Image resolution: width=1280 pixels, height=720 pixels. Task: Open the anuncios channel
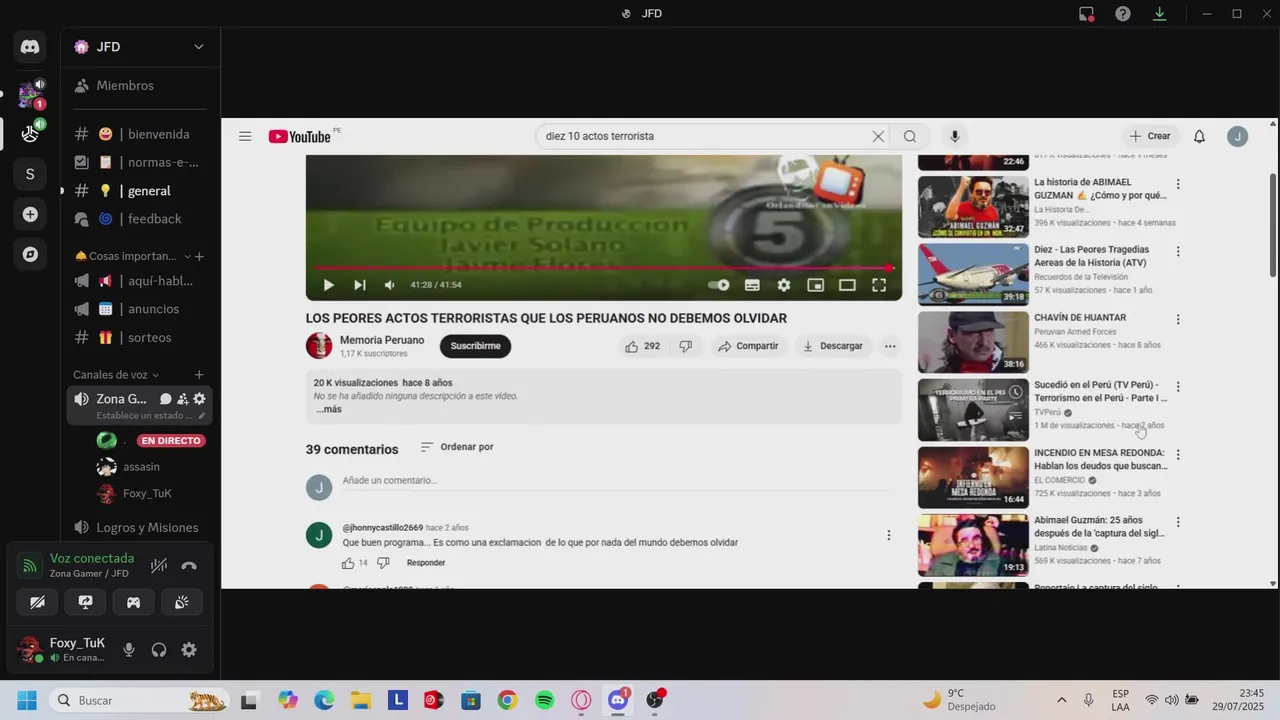(x=140, y=309)
